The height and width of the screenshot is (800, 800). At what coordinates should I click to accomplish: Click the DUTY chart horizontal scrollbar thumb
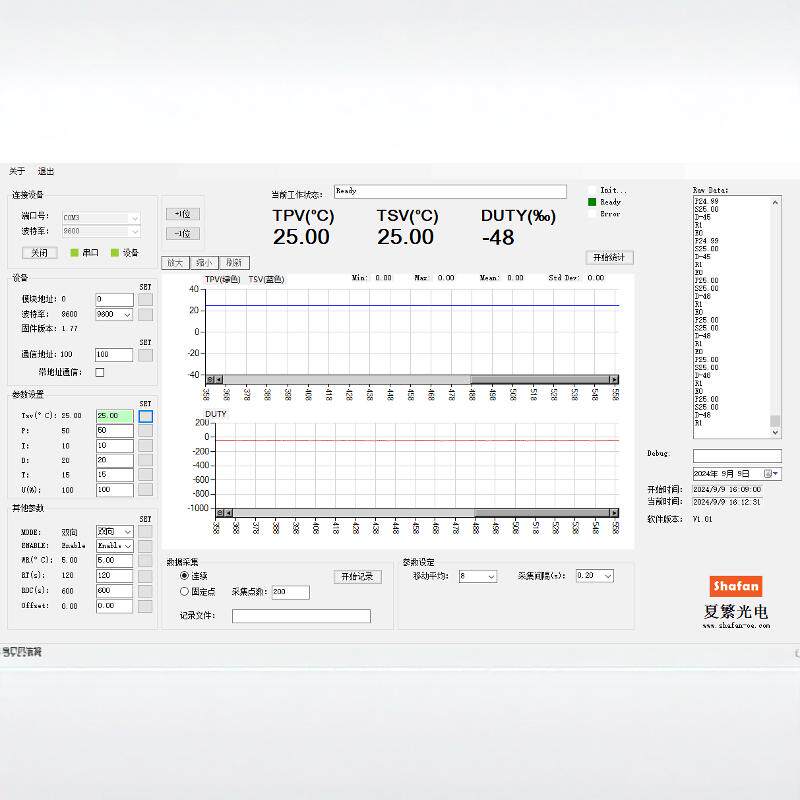click(542, 512)
